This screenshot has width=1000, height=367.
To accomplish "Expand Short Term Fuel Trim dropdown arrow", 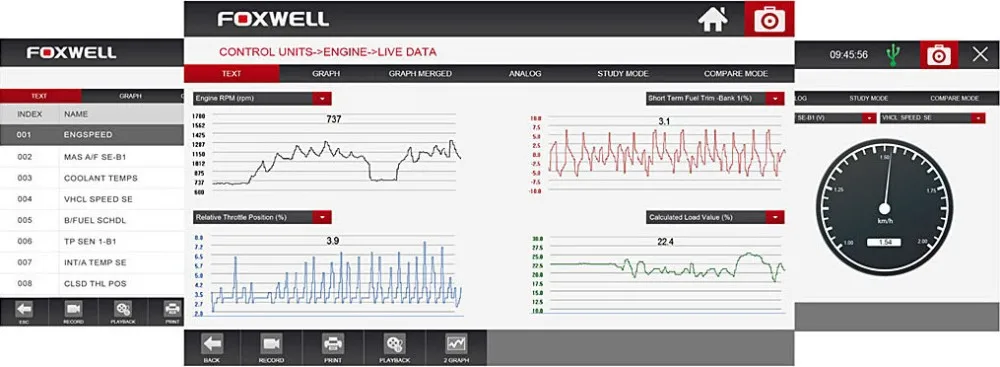I will click(775, 99).
